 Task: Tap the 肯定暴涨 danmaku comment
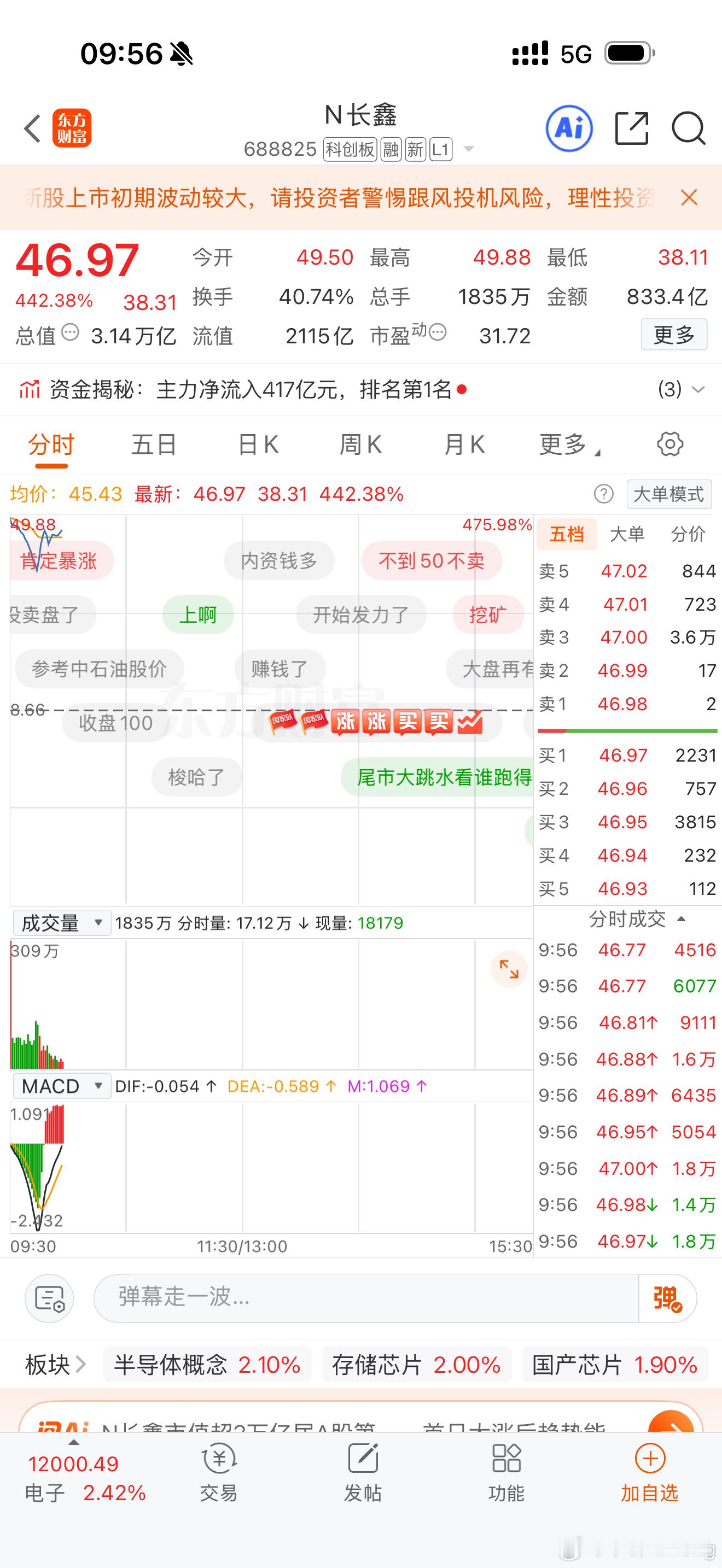[60, 560]
